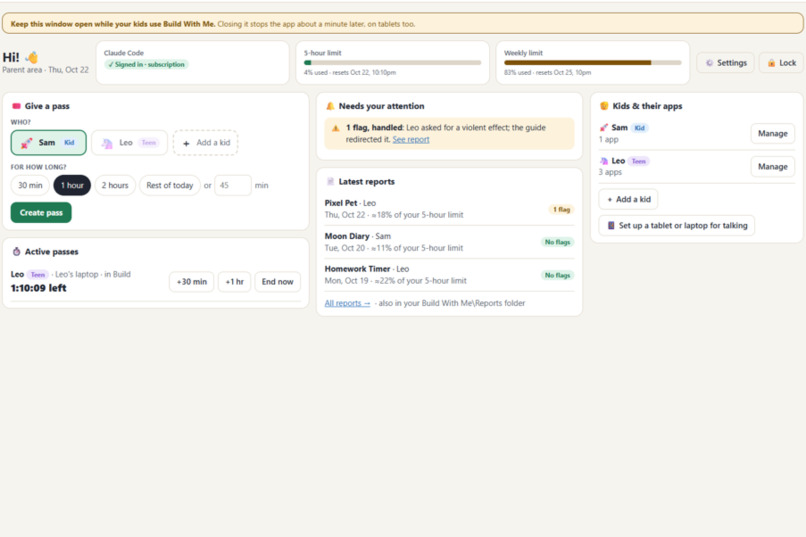This screenshot has height=537, width=806.
Task: Click the '83% used · resets Oct 25' text
Action: click(x=547, y=72)
